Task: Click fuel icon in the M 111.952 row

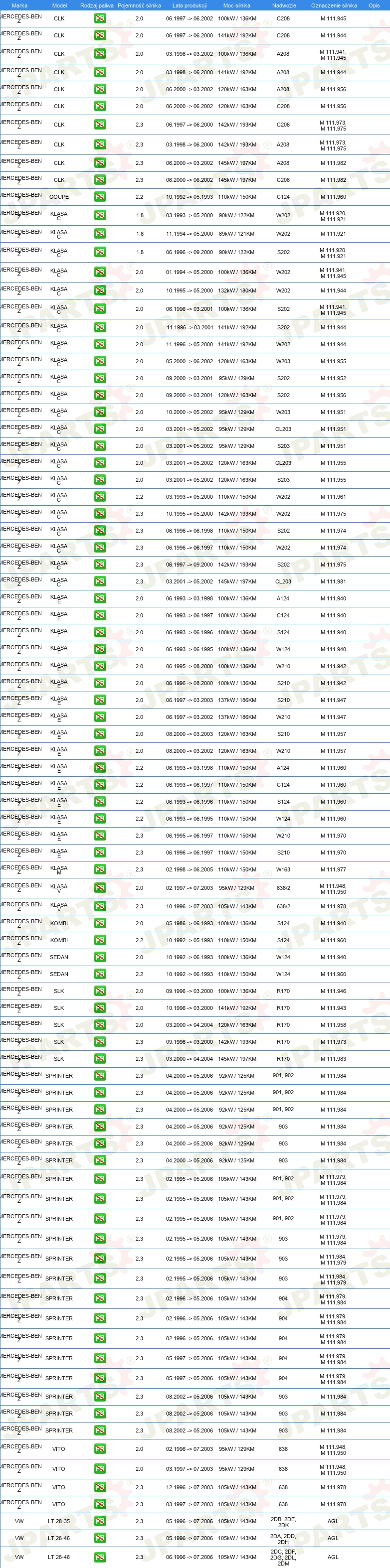Action: pyautogui.click(x=100, y=378)
